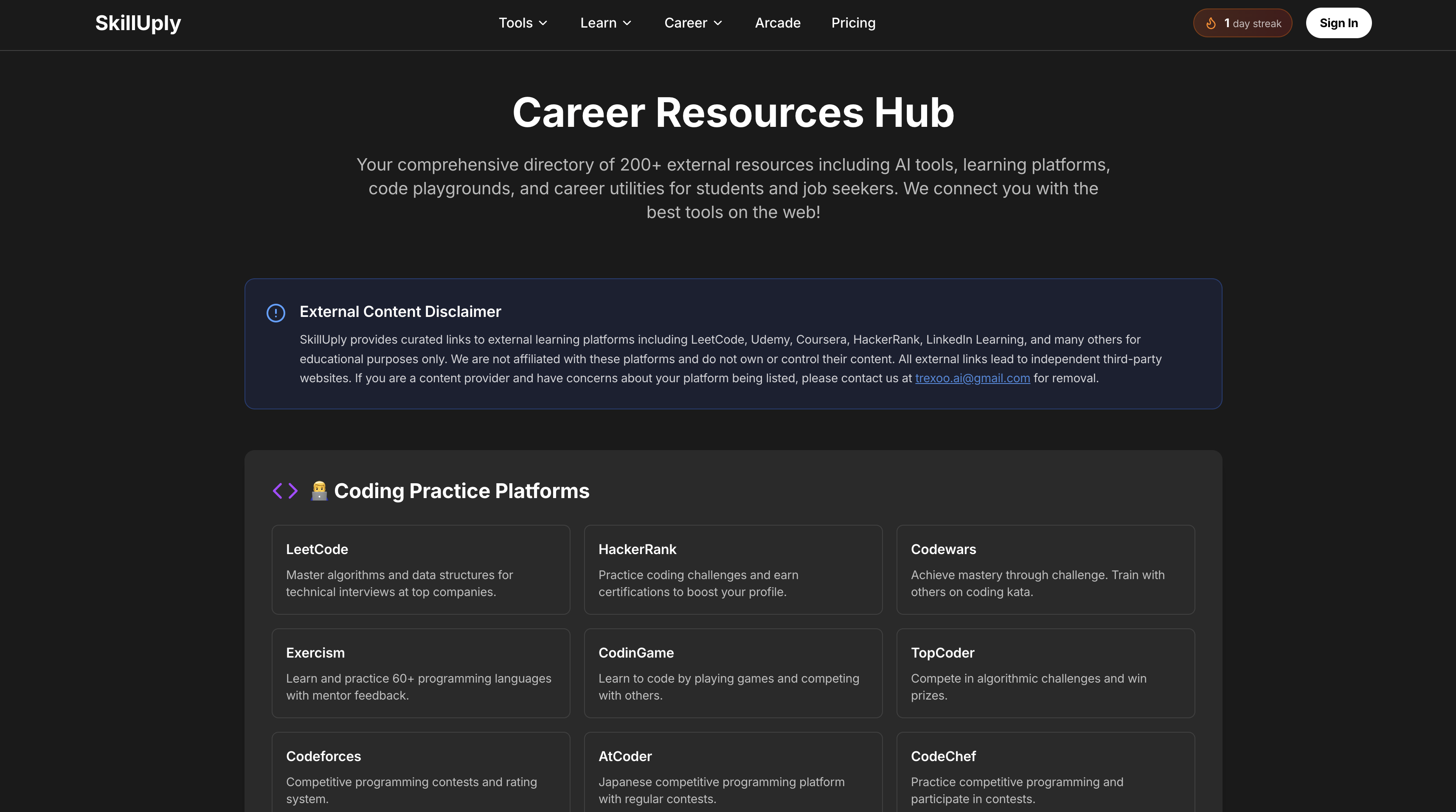1456x812 pixels.
Task: Select the Codeforces card
Action: (421, 775)
